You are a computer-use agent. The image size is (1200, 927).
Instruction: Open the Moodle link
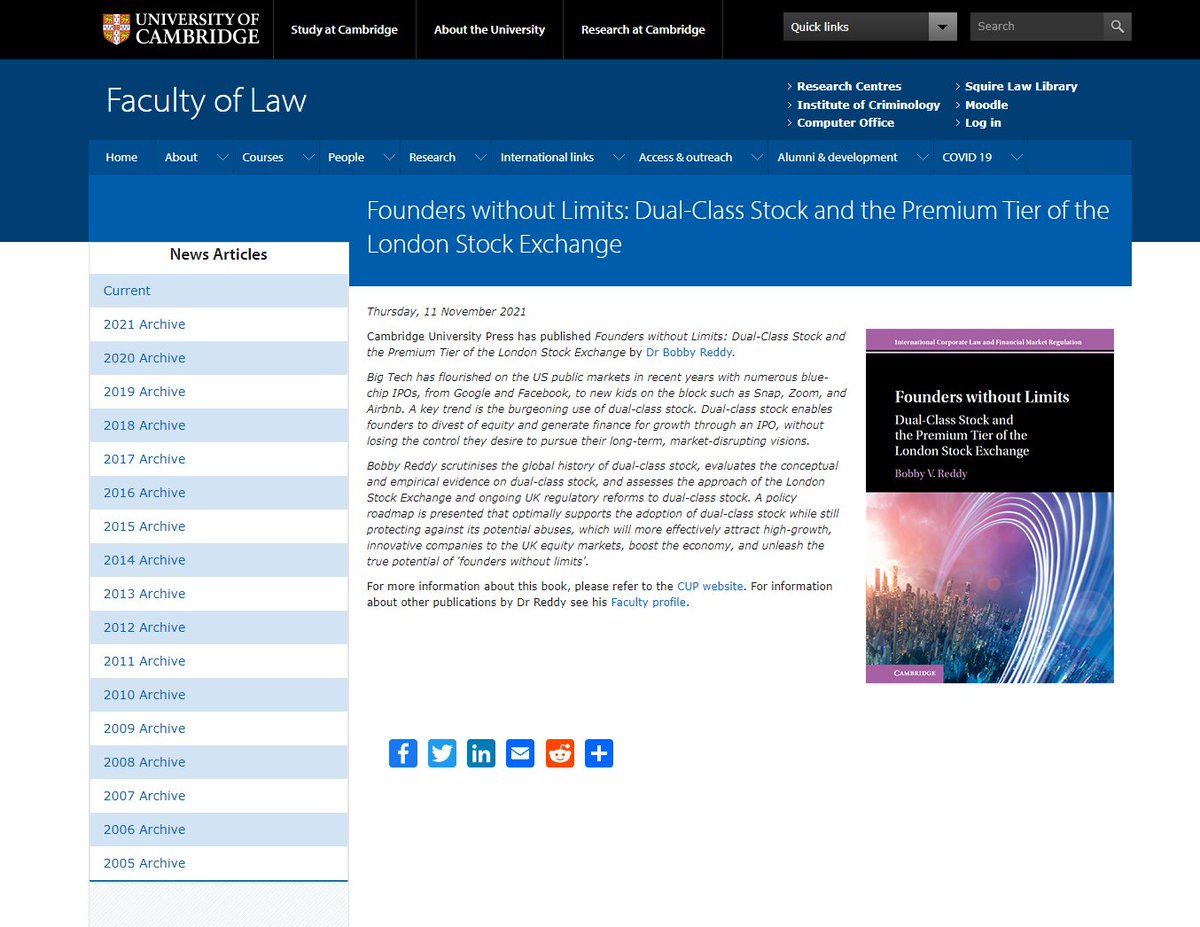click(x=986, y=104)
